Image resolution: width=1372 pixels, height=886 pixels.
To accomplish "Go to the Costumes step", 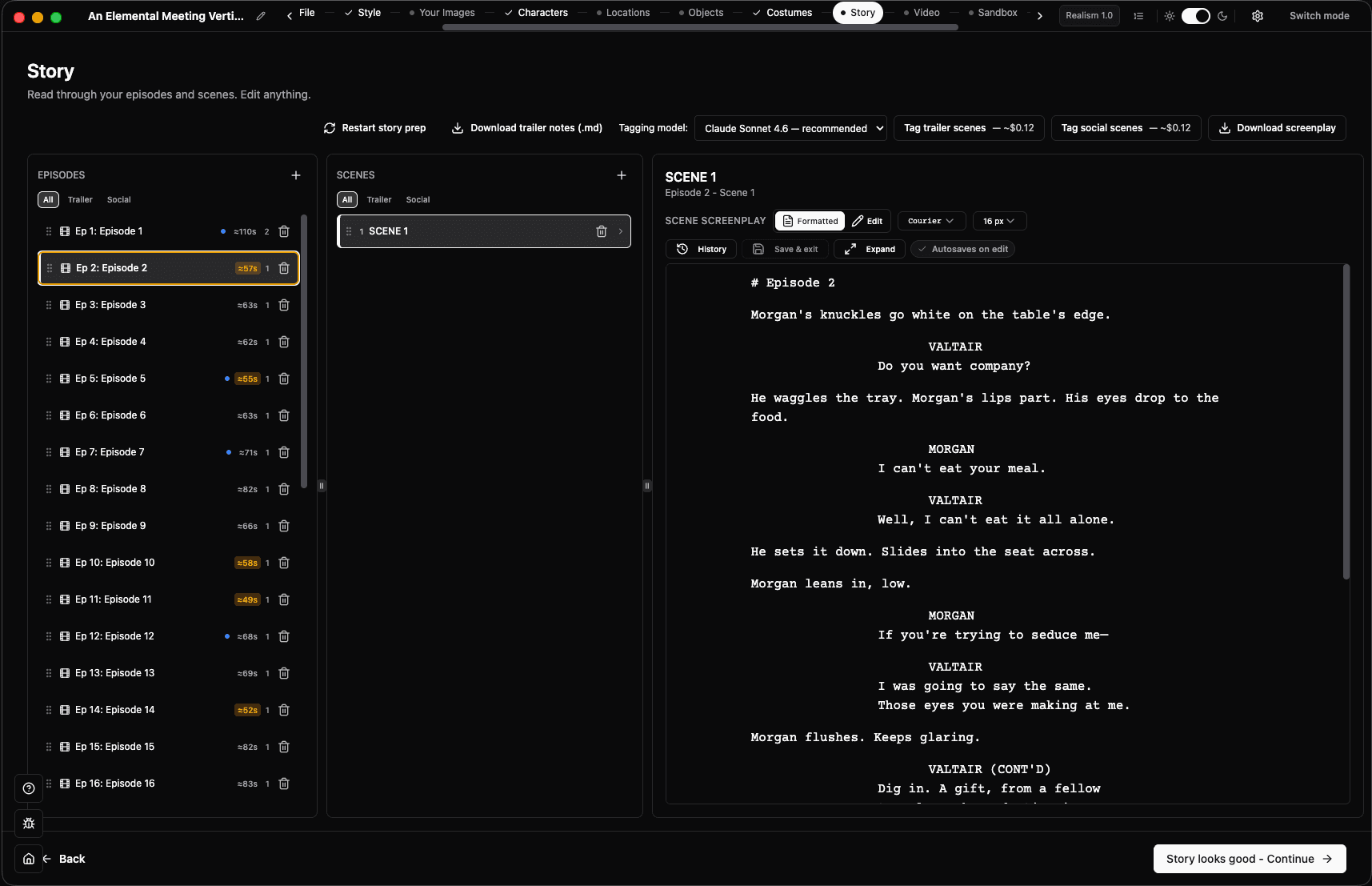I will click(x=782, y=13).
